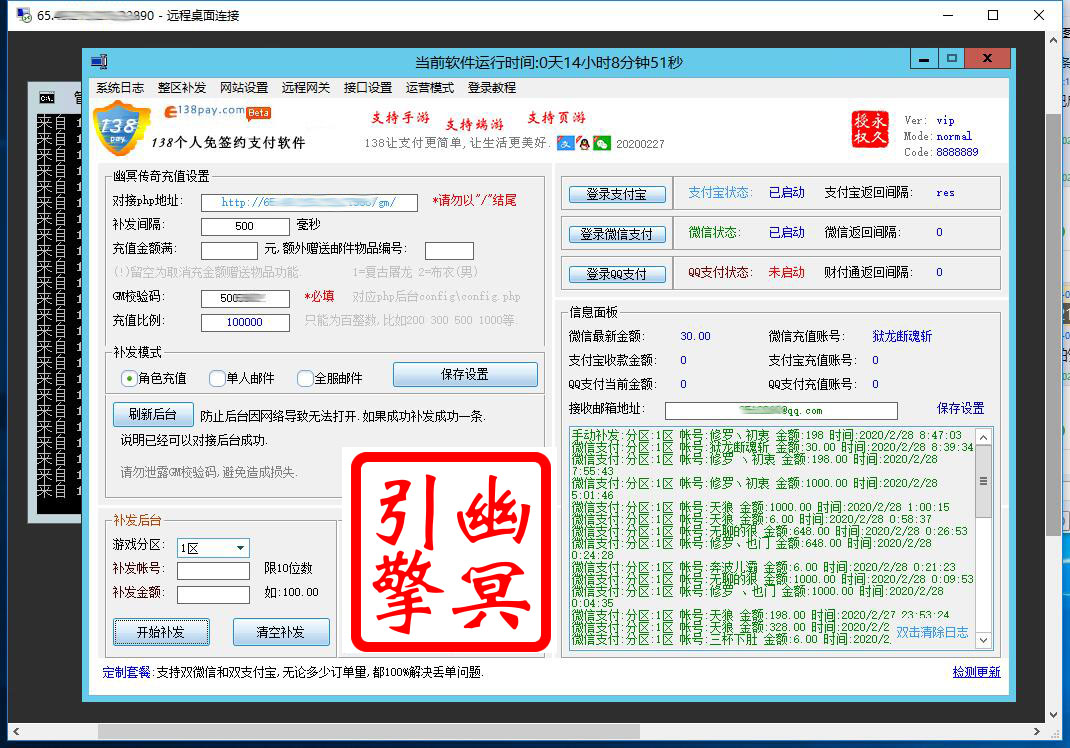Click the app window icon in title bar
1070x748 pixels.
99,62
